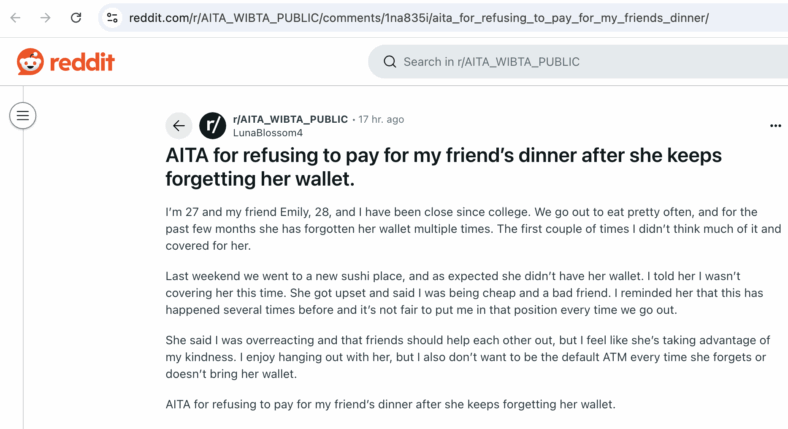Click the reddit wordmark text
Image resolution: width=788 pixels, height=429 pixels.
click(82, 62)
